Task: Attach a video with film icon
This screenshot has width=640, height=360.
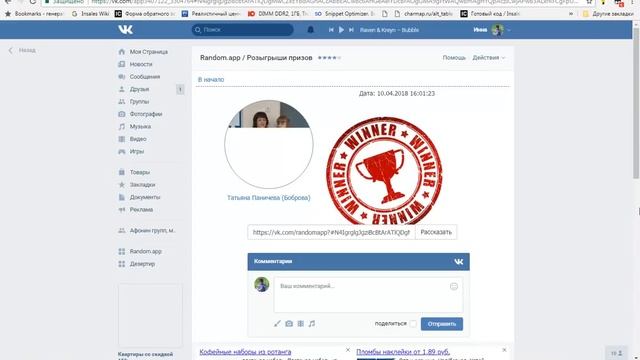Action: point(300,324)
